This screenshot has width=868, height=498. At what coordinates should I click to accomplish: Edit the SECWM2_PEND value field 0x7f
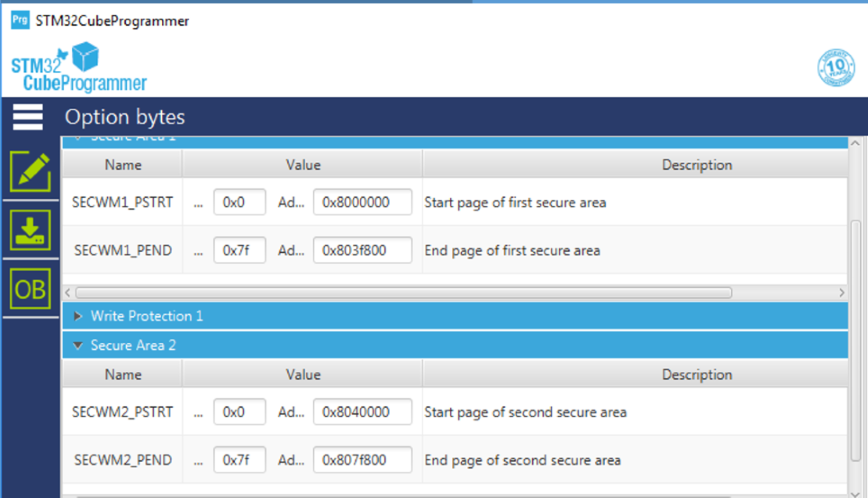(x=240, y=460)
